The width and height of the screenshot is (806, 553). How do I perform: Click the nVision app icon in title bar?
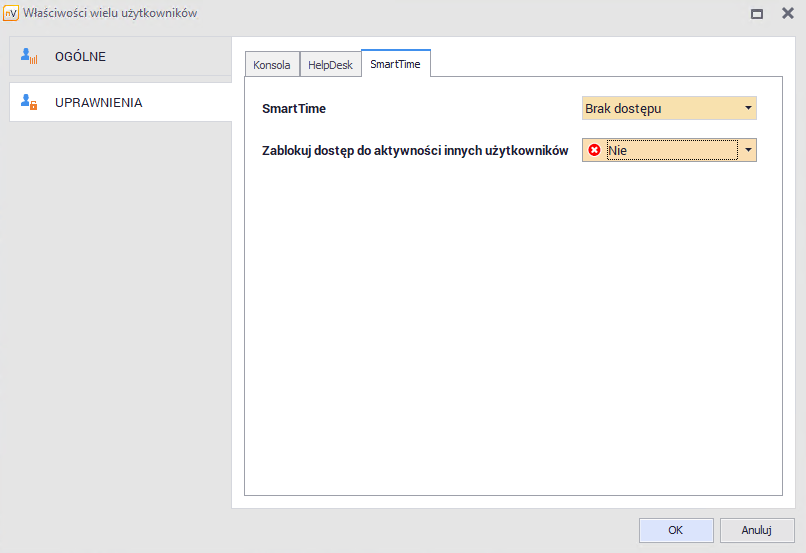[x=11, y=13]
